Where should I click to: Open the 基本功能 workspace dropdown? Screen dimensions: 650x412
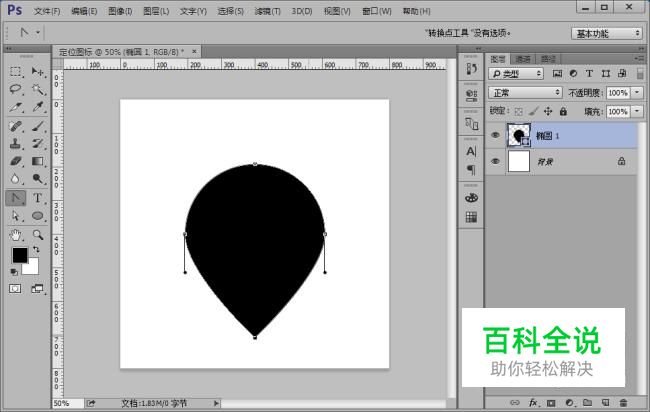606,33
